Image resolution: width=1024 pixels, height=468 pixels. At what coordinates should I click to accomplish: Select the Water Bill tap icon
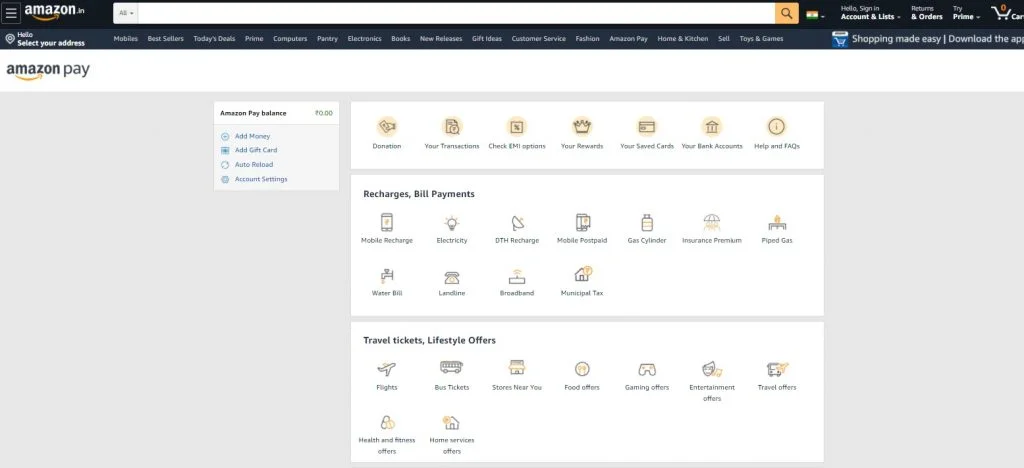[x=387, y=275]
